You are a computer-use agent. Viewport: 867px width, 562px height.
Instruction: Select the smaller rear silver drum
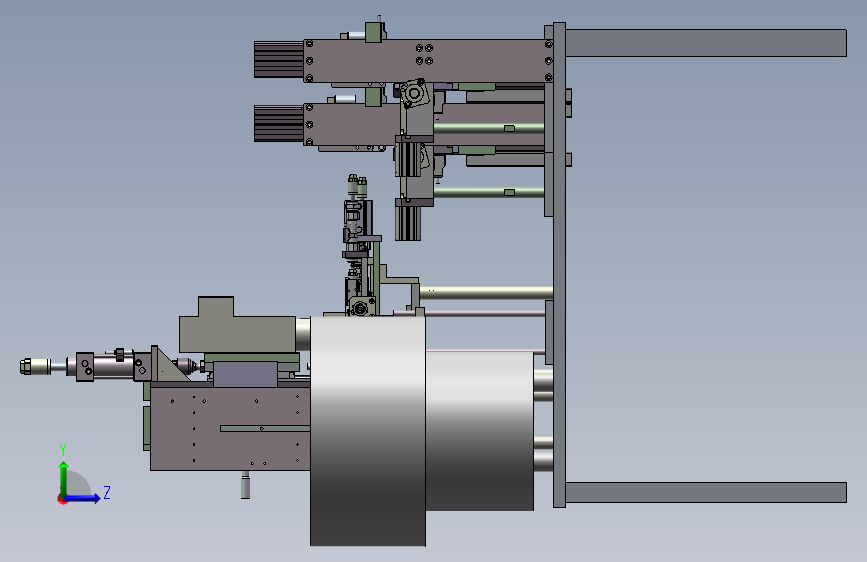coord(479,430)
